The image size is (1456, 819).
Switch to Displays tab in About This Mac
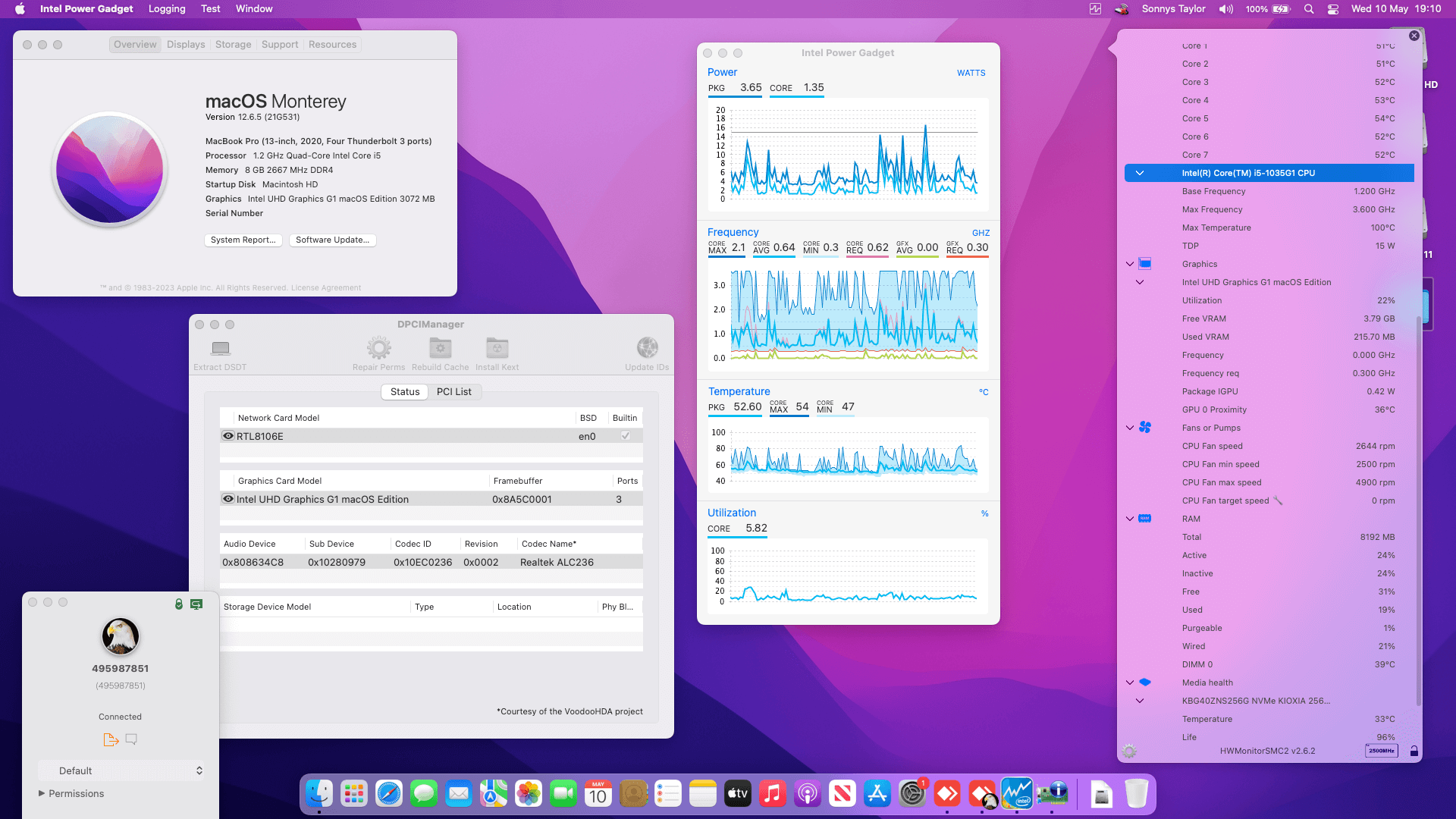click(x=186, y=45)
